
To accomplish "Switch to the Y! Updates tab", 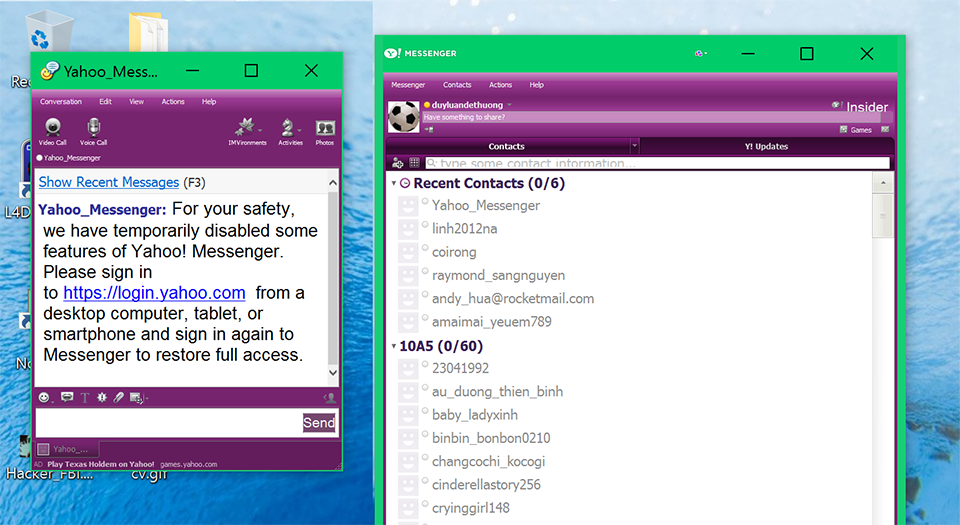I will pyautogui.click(x=766, y=146).
